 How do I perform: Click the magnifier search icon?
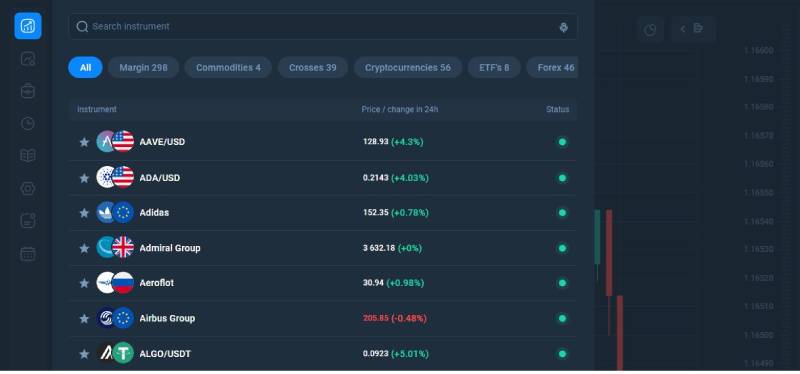tap(82, 27)
